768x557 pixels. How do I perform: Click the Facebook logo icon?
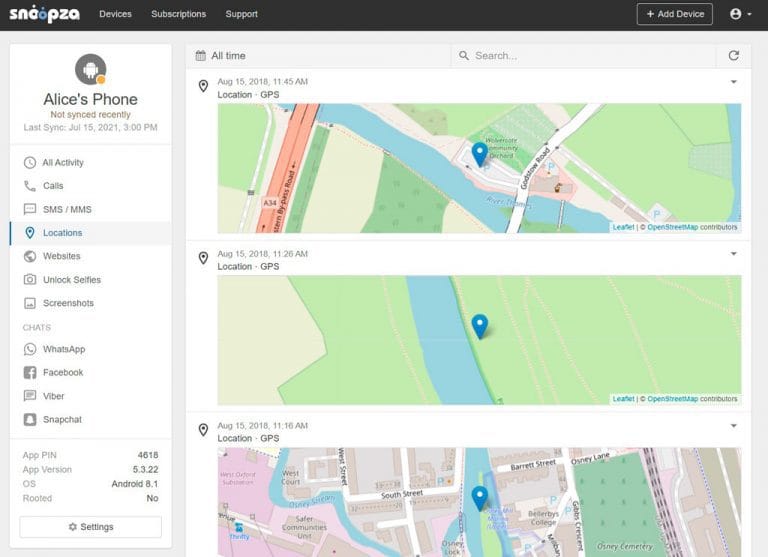click(30, 372)
